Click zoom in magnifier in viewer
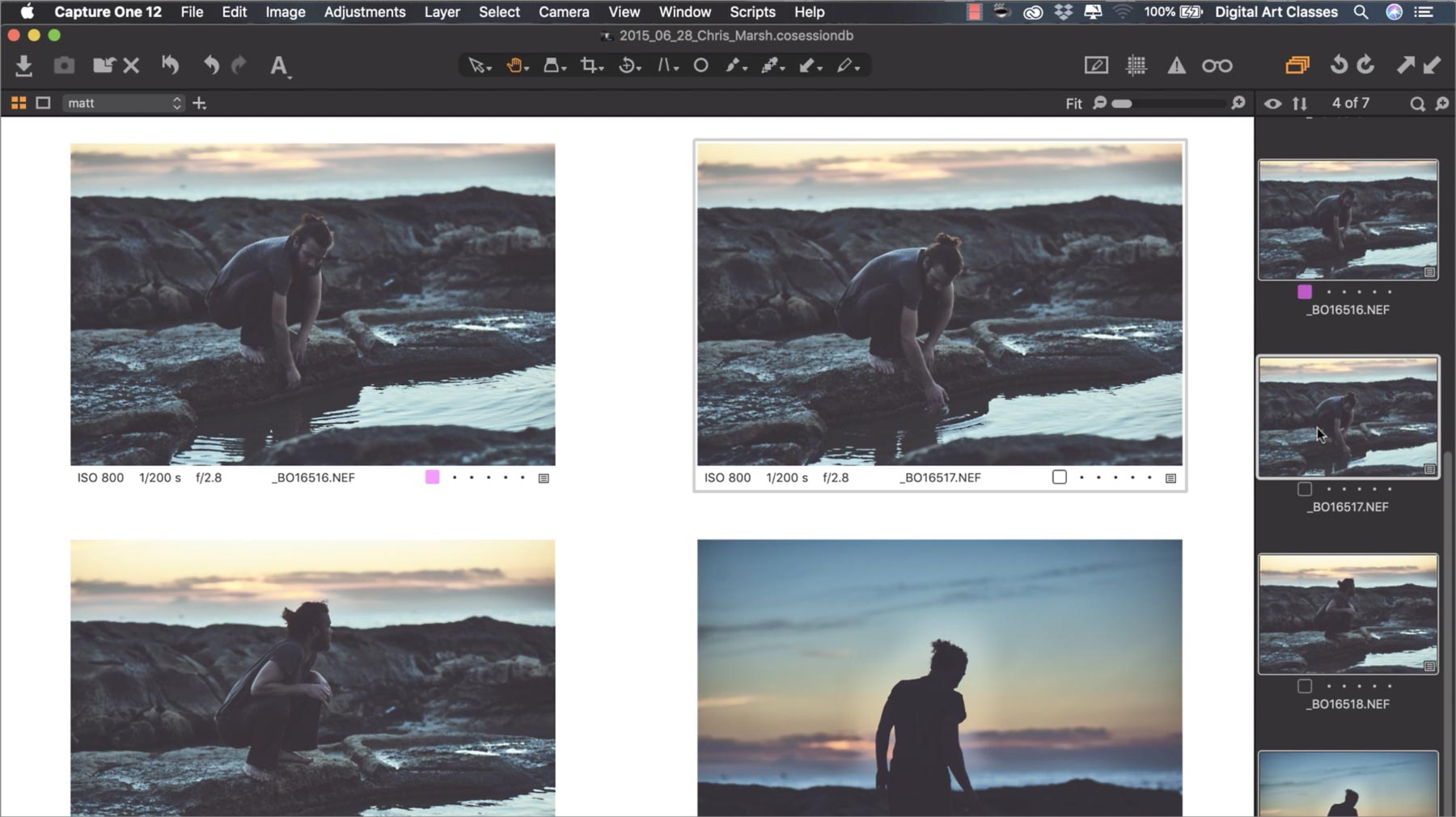The image size is (1456, 817). [x=1238, y=103]
